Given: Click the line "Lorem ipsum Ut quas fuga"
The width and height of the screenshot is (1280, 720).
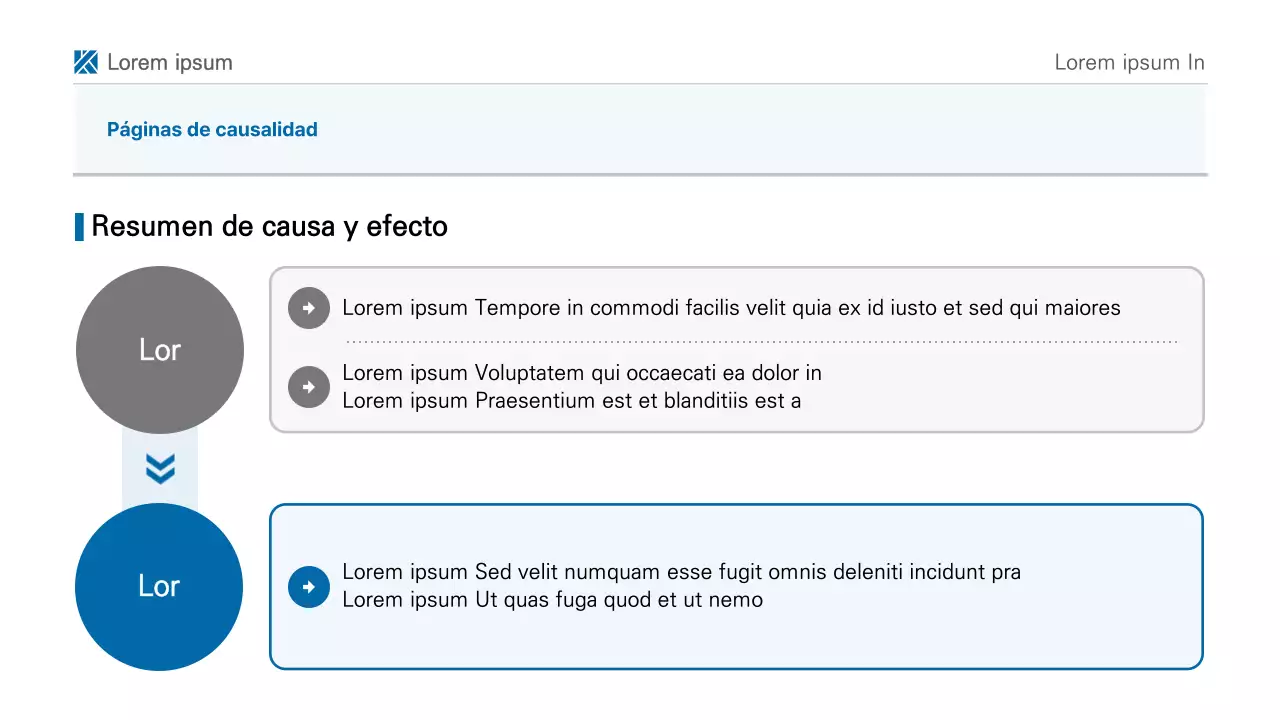Looking at the screenshot, I should tap(552, 600).
